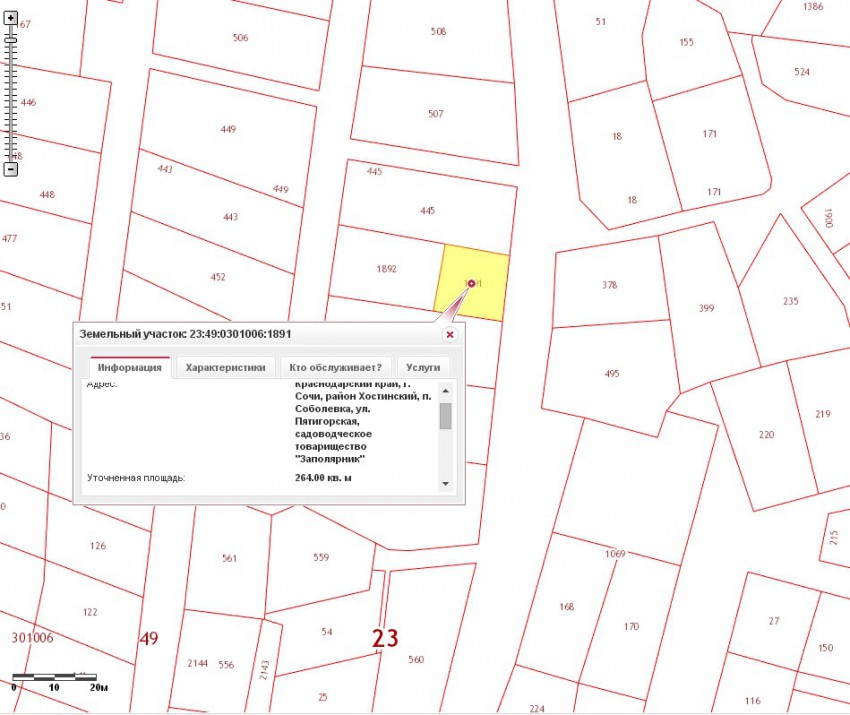Zoom in with the plus button
The width and height of the screenshot is (850, 715).
[11, 17]
